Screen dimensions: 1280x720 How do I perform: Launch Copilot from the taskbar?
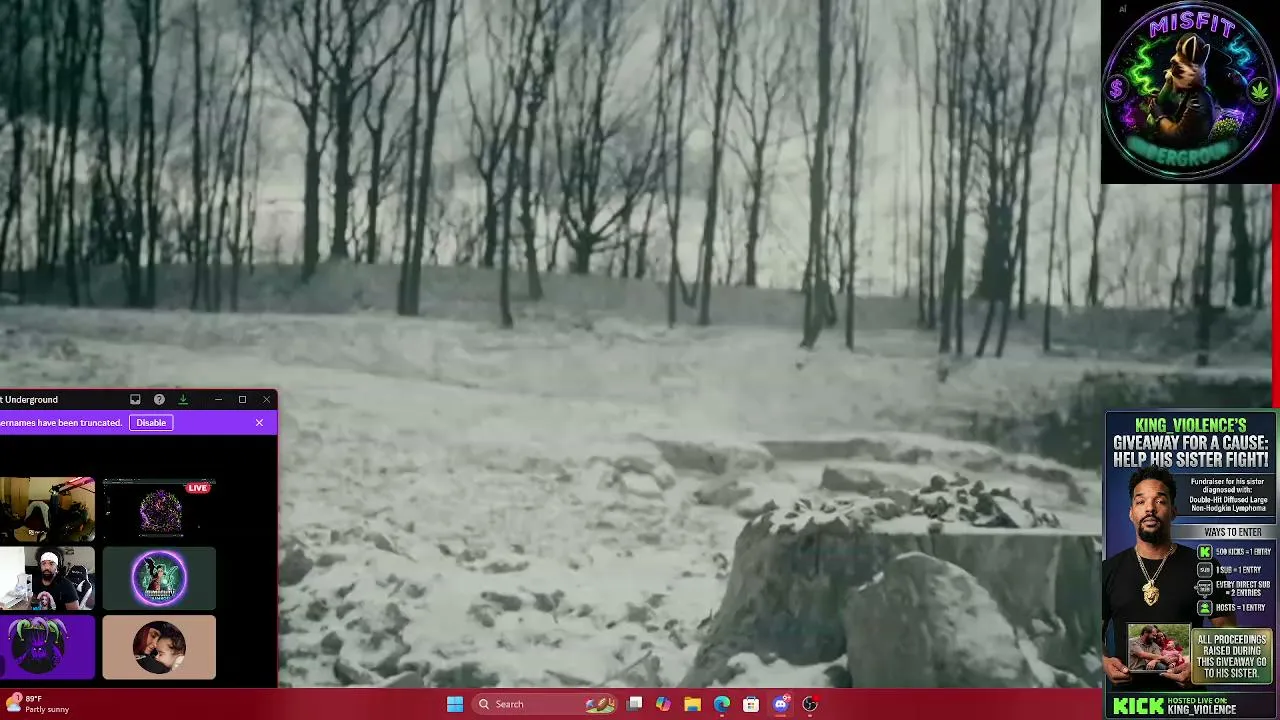663,704
